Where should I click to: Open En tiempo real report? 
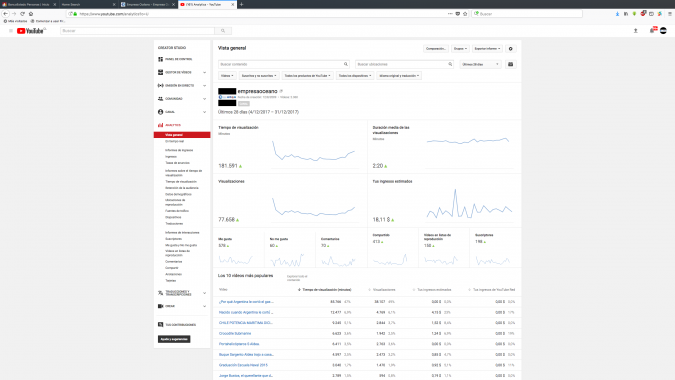pos(174,141)
